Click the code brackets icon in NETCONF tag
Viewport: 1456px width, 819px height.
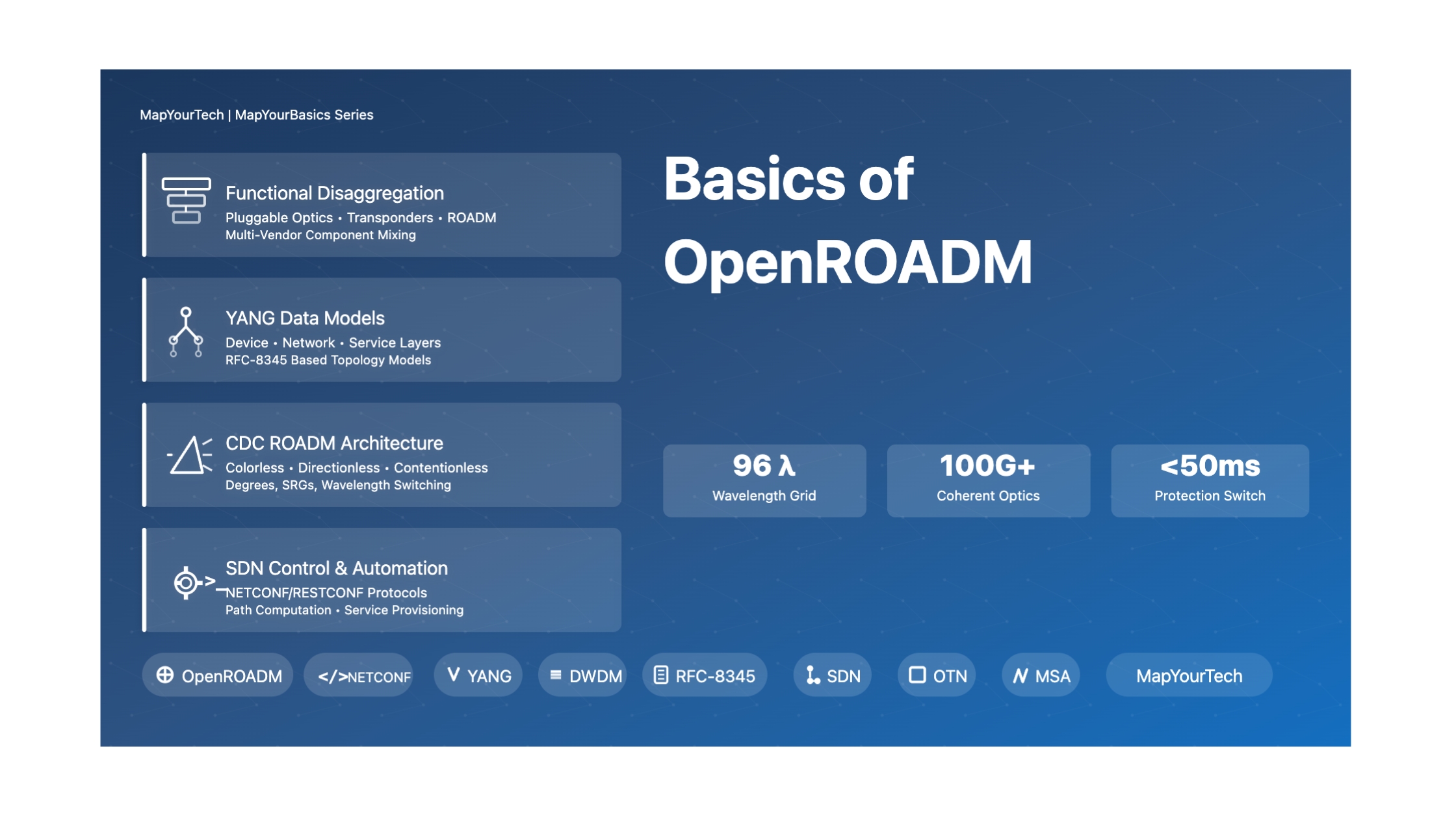click(x=332, y=677)
